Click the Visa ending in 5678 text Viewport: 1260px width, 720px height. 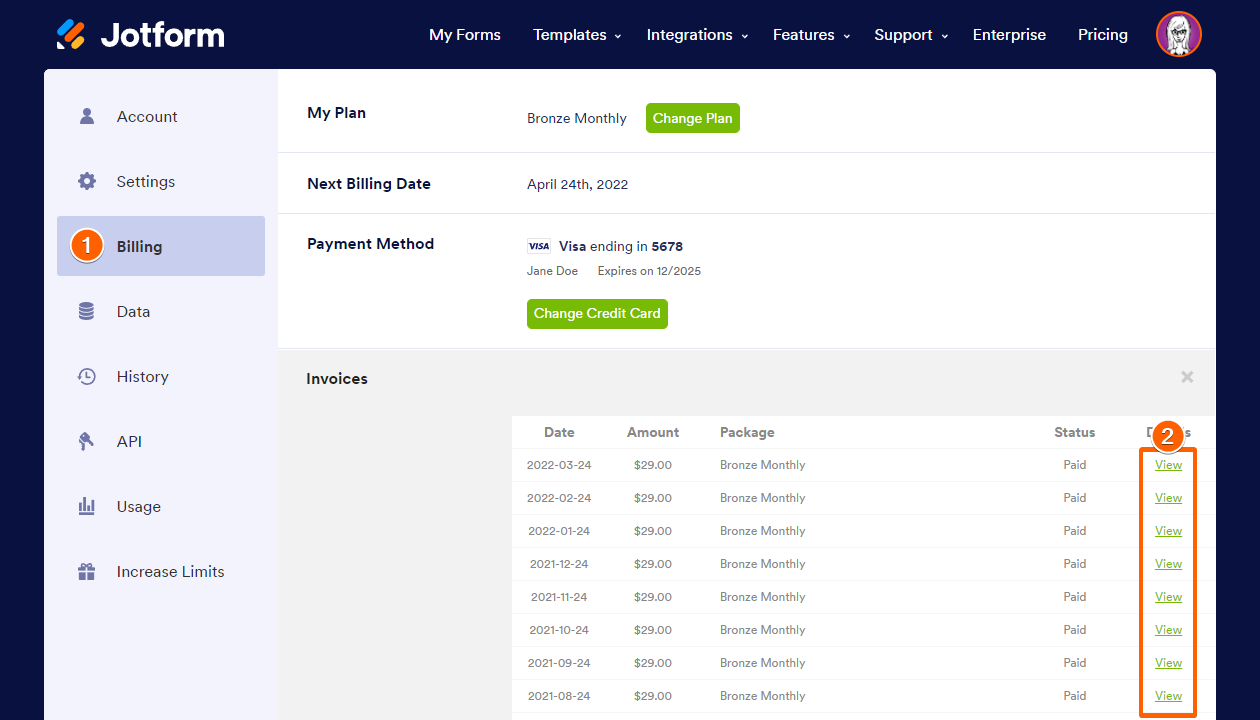[621, 246]
